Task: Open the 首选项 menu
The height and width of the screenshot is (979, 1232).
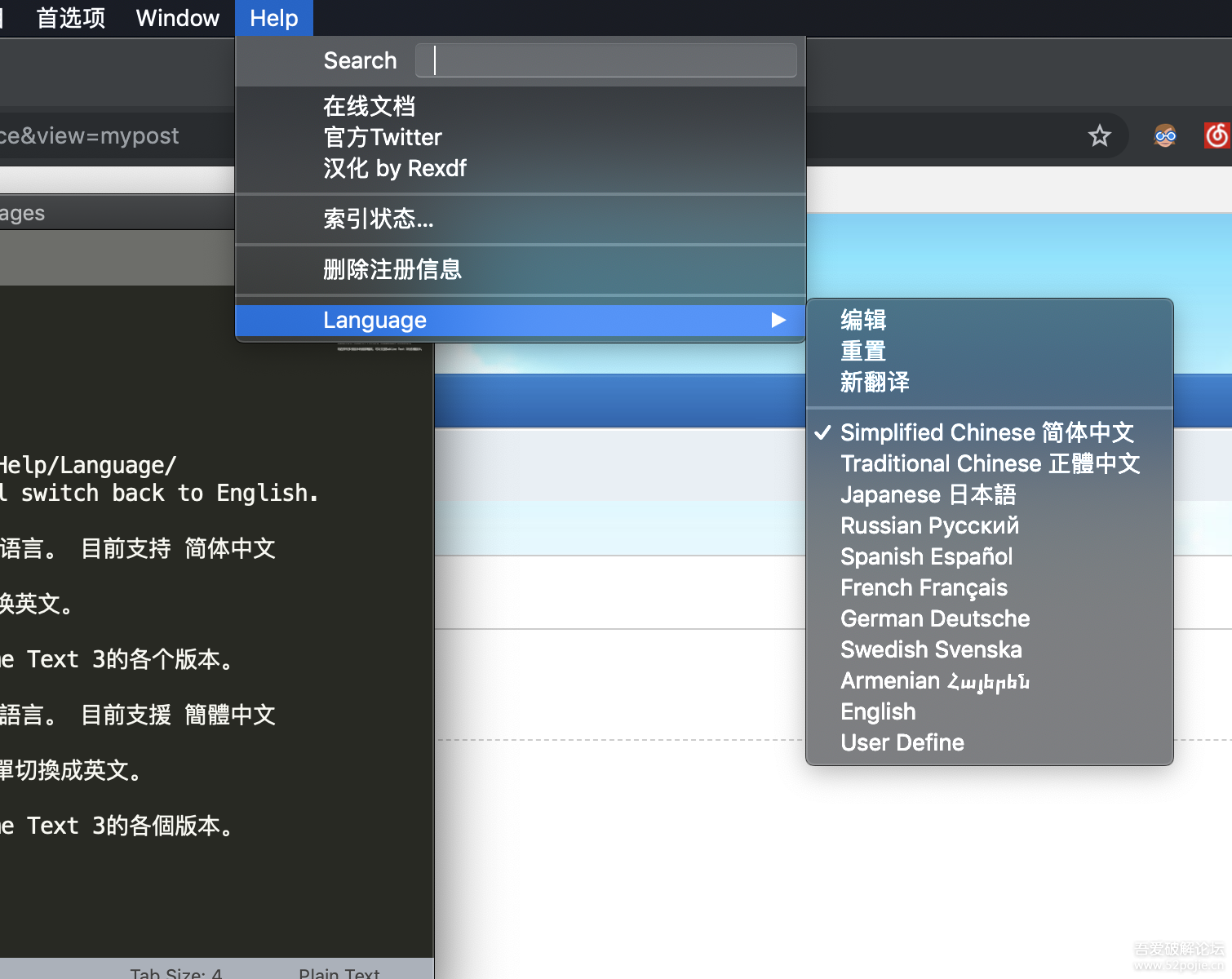Action: click(71, 18)
